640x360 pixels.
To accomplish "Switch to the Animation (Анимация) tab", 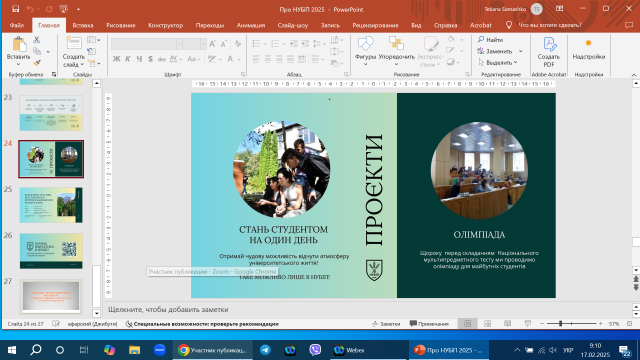I will point(251,25).
